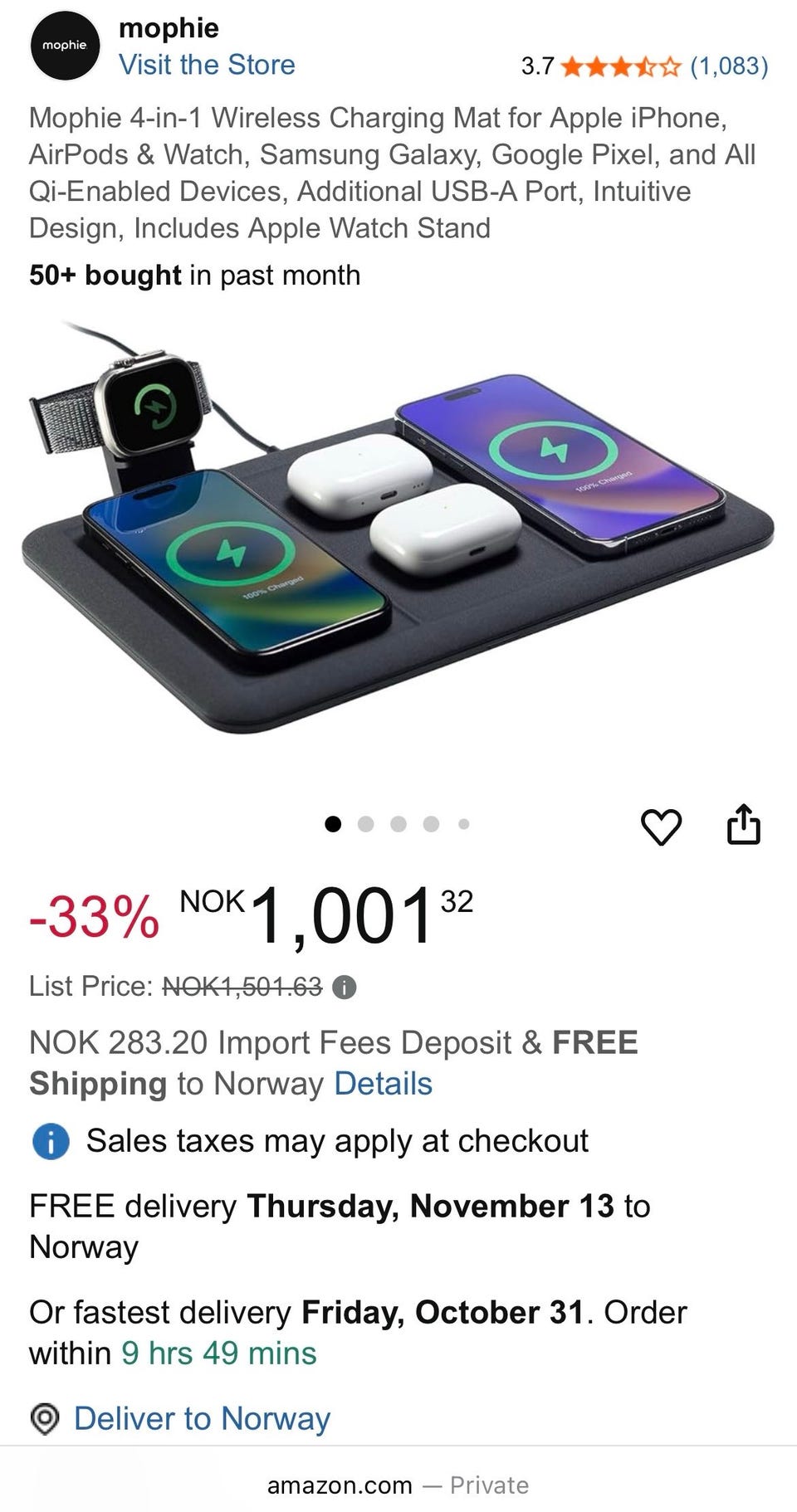Screen dimensions: 797x1512
Task: Tap the NOK 1,001.32 price
Action: click(x=326, y=918)
